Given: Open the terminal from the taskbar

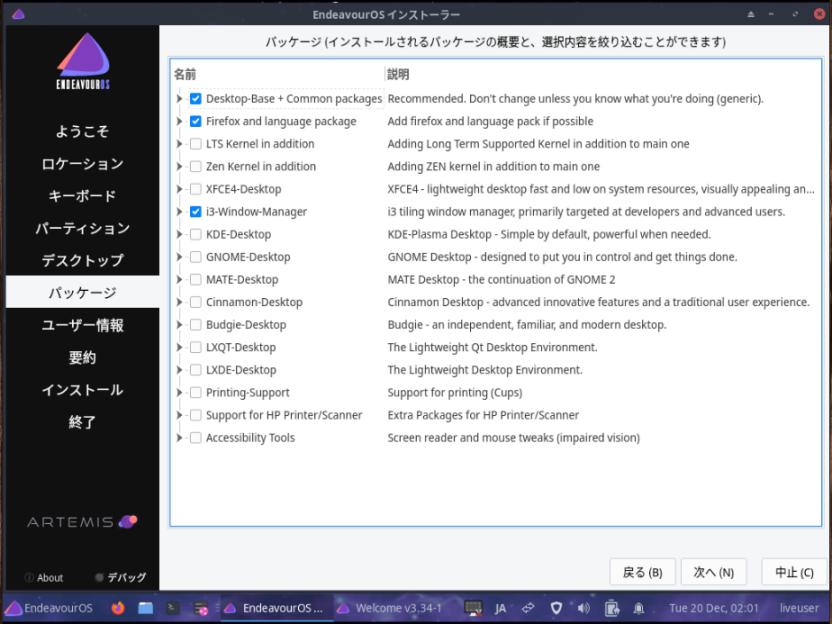Looking at the screenshot, I should (172, 608).
